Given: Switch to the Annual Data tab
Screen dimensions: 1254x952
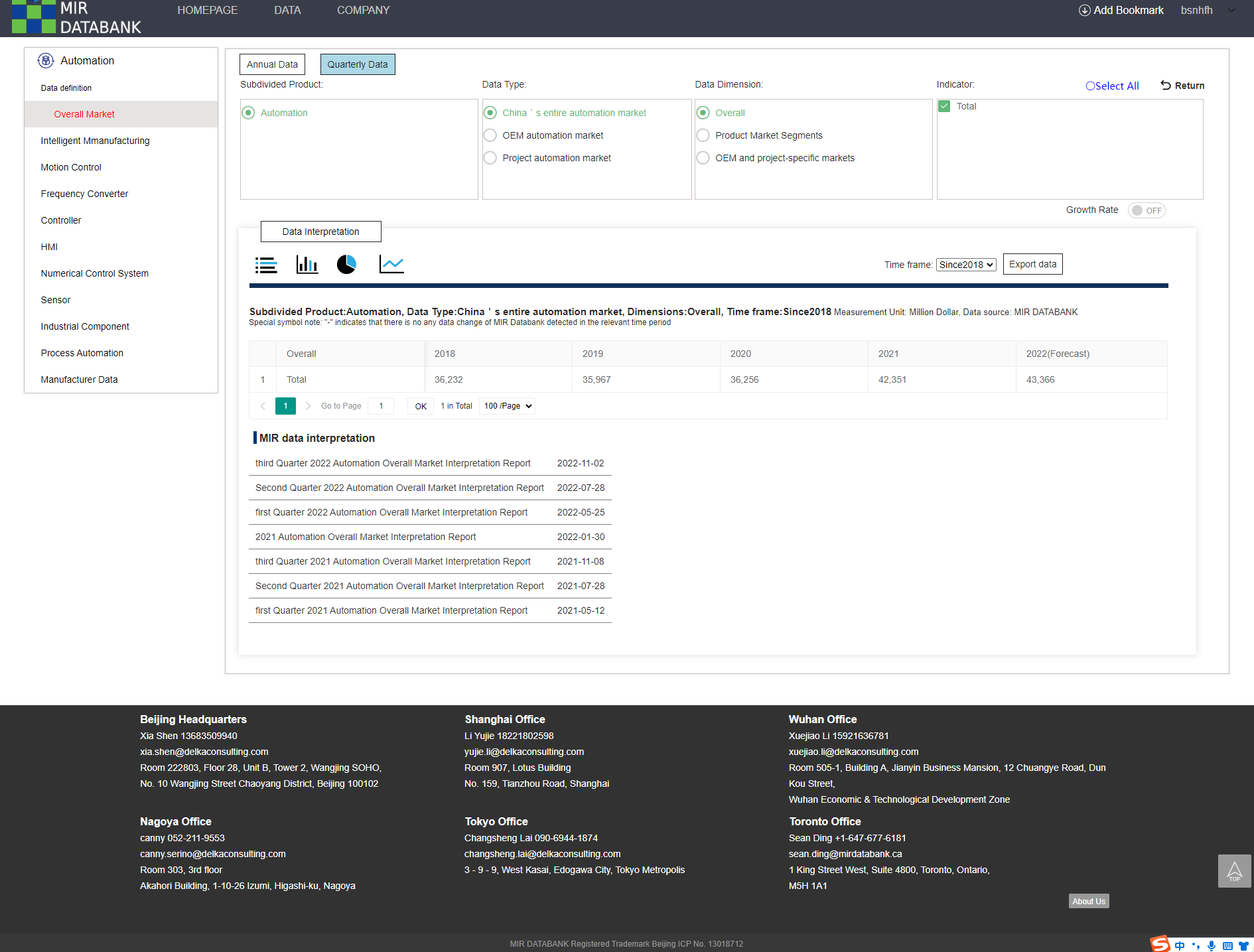Looking at the screenshot, I should pos(272,64).
